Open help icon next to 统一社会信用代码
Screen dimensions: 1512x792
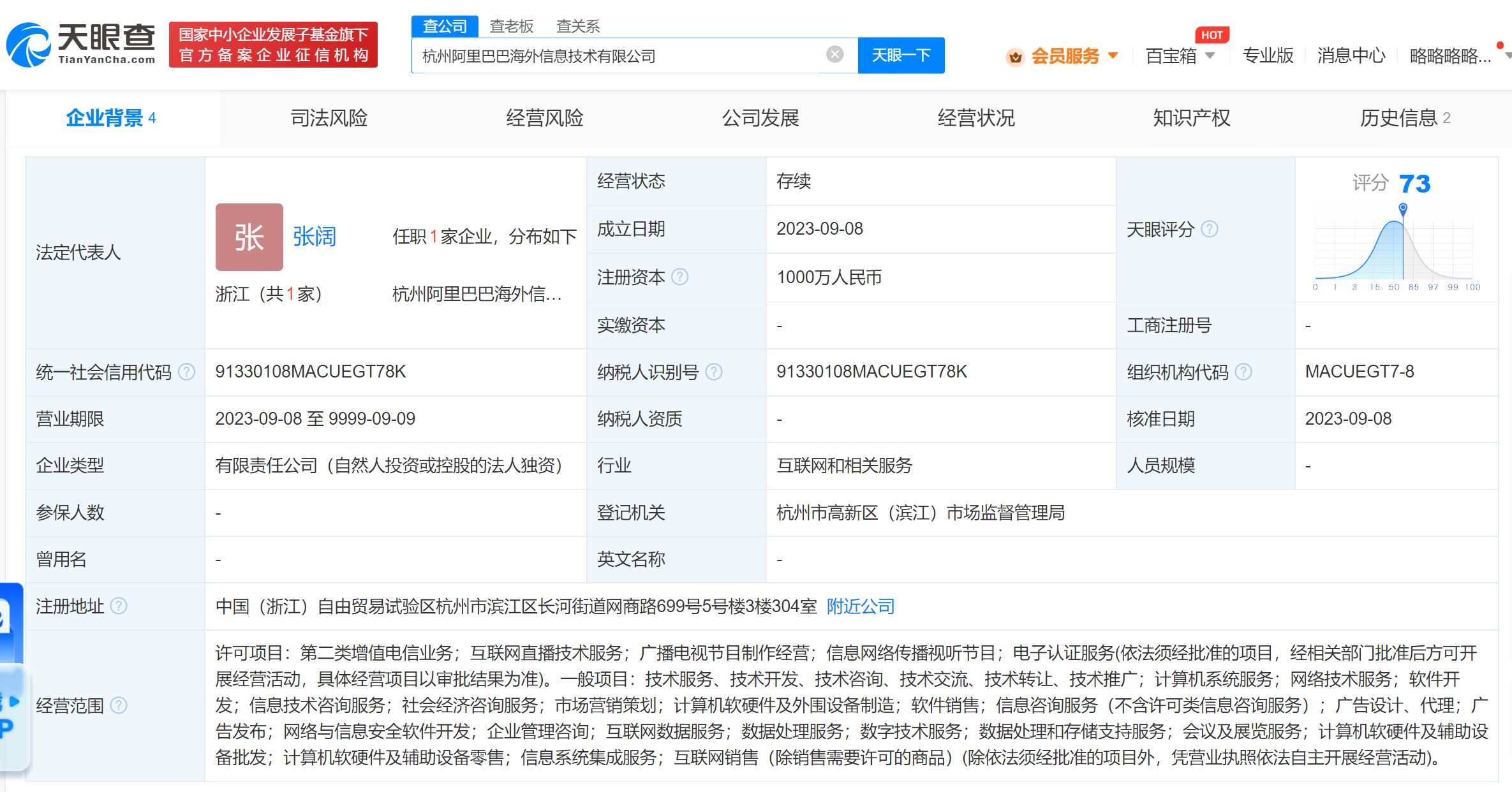click(186, 372)
